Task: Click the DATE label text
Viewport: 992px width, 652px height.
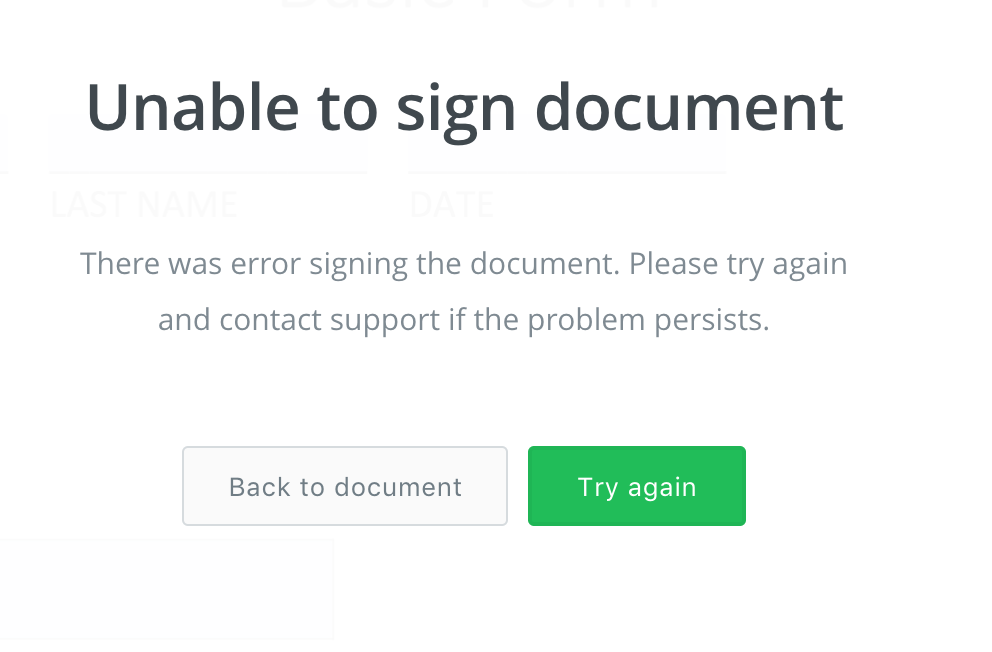Action: pyautogui.click(x=451, y=203)
